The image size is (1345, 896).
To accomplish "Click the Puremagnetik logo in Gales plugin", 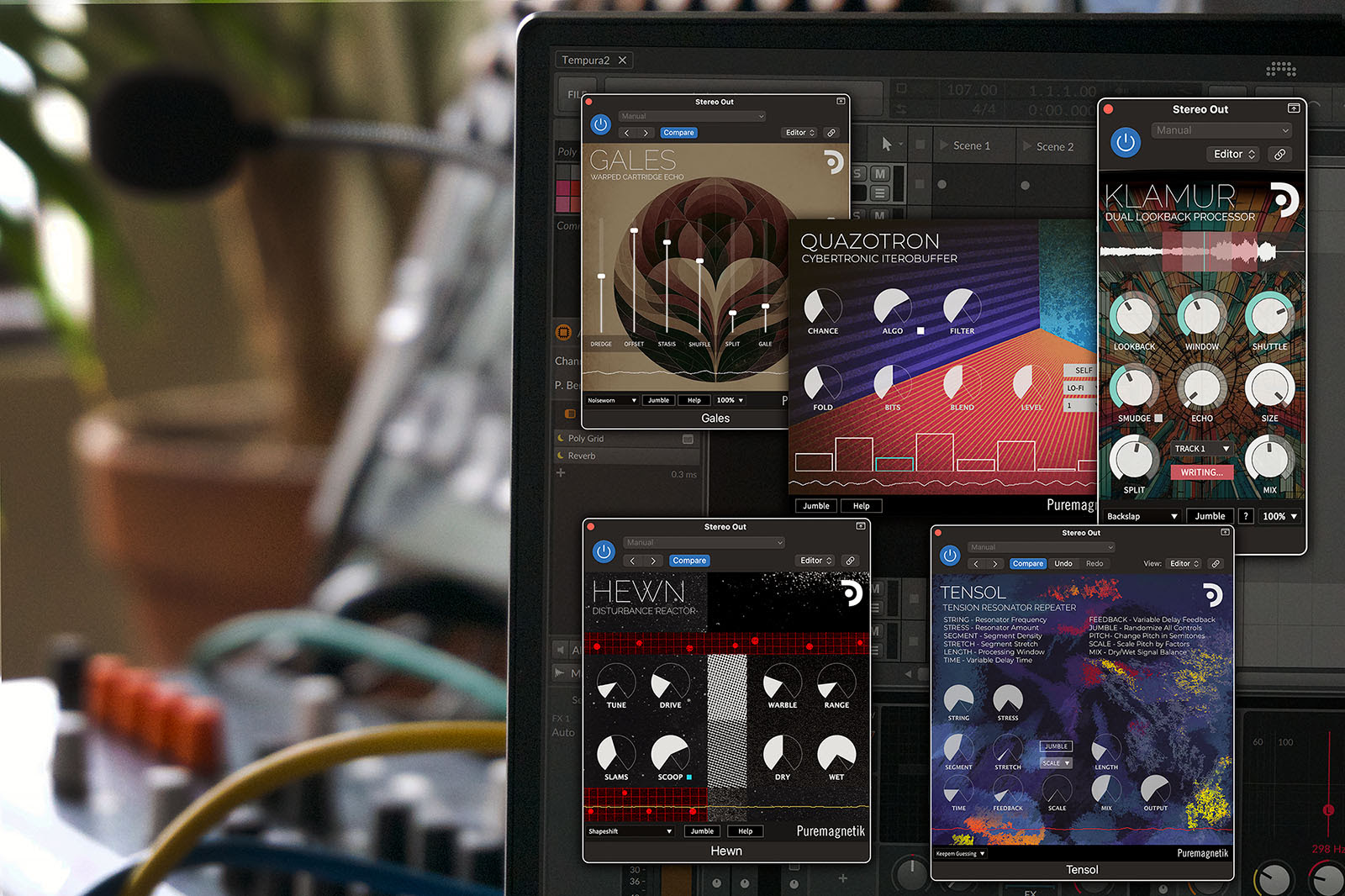I will coord(832,161).
